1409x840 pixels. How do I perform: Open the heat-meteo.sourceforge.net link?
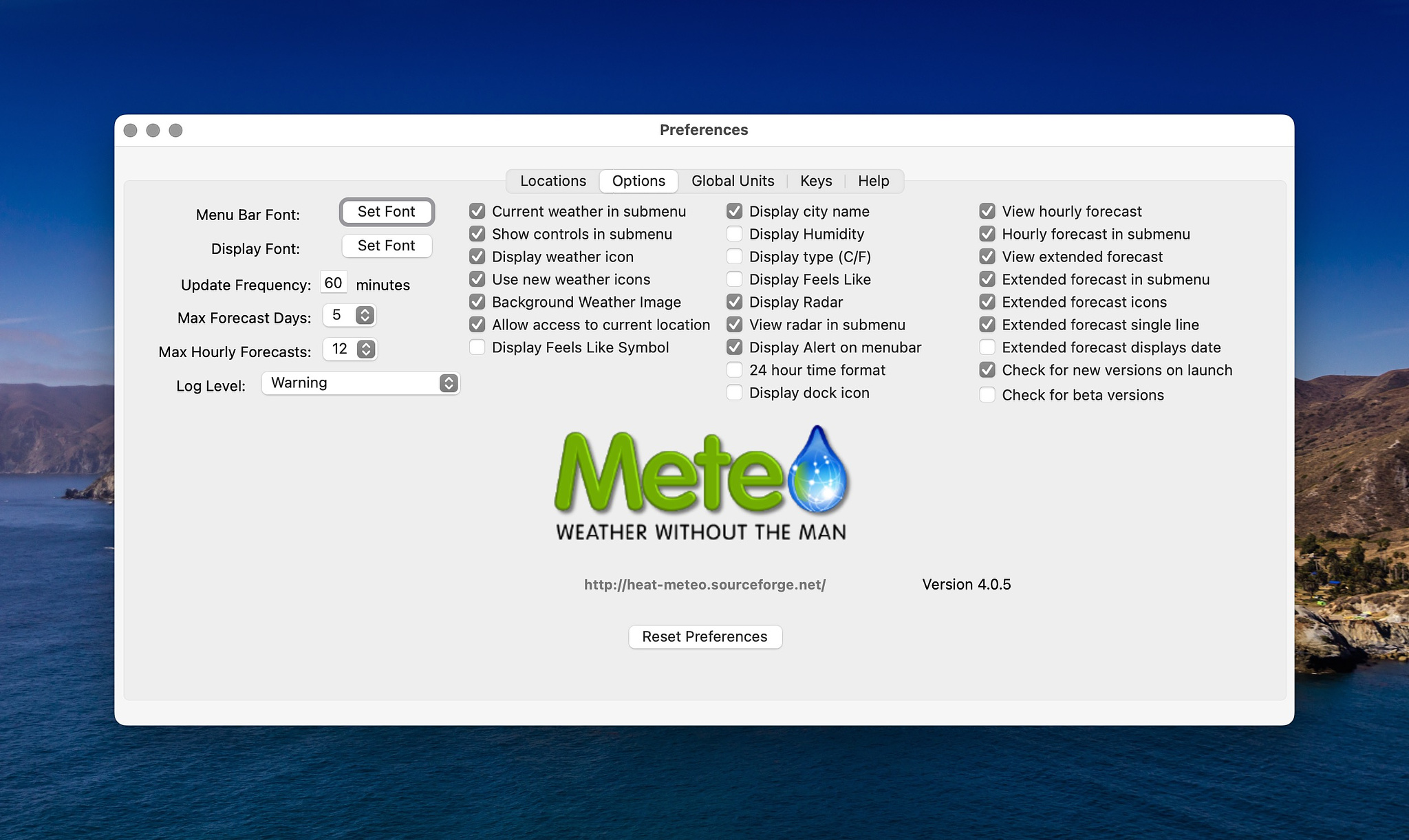(704, 585)
